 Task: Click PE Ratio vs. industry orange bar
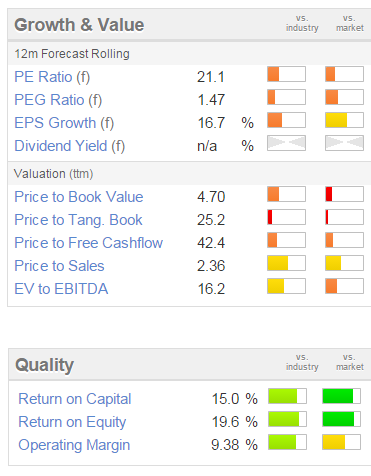[286, 74]
